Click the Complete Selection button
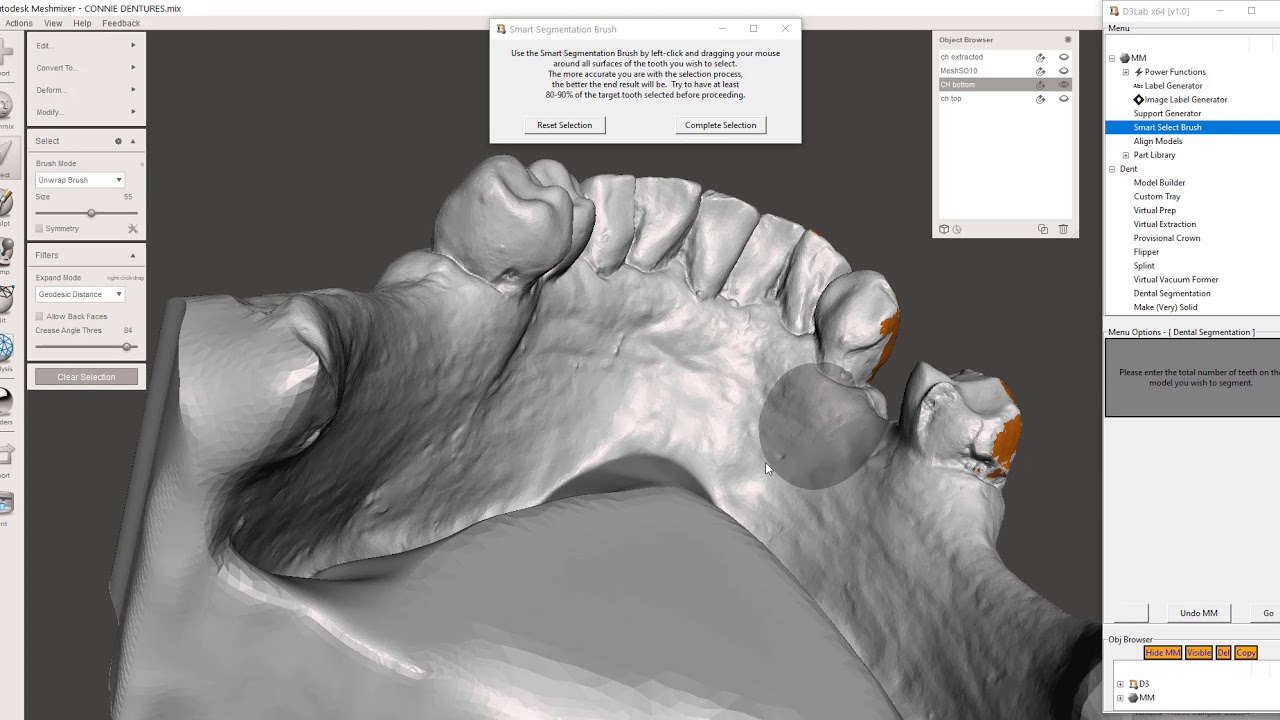This screenshot has width=1280, height=720. [x=721, y=125]
